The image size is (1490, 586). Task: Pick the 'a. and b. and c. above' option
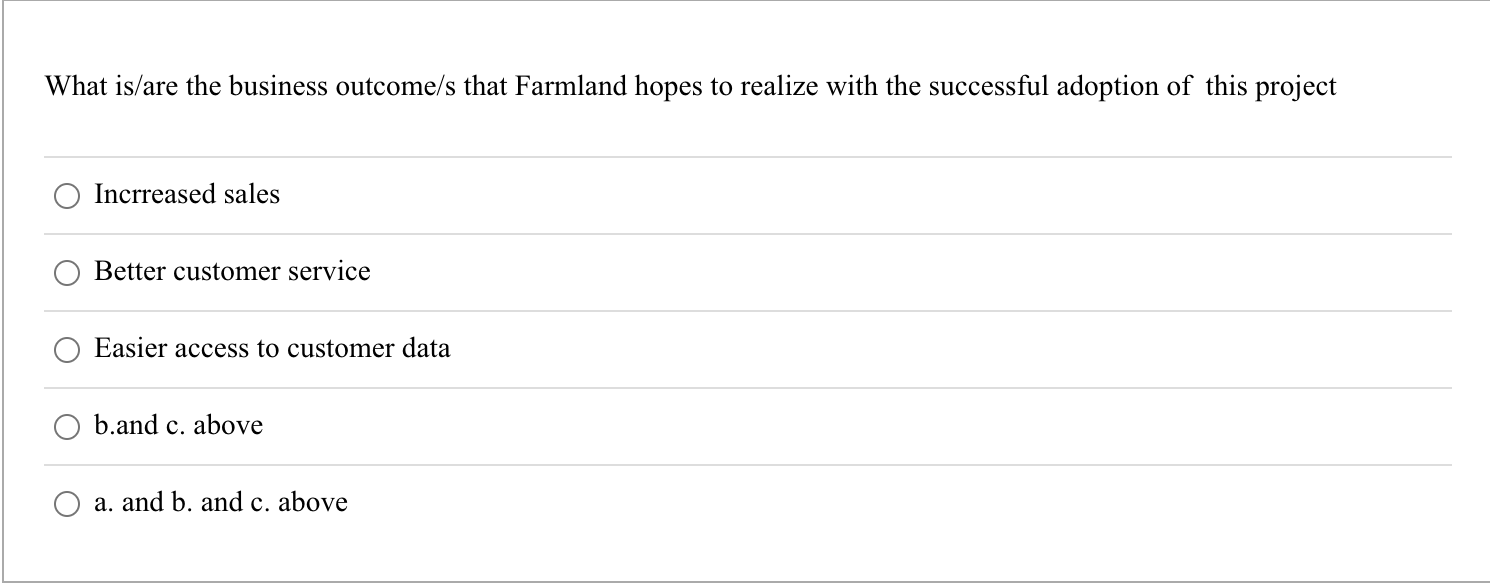(67, 503)
